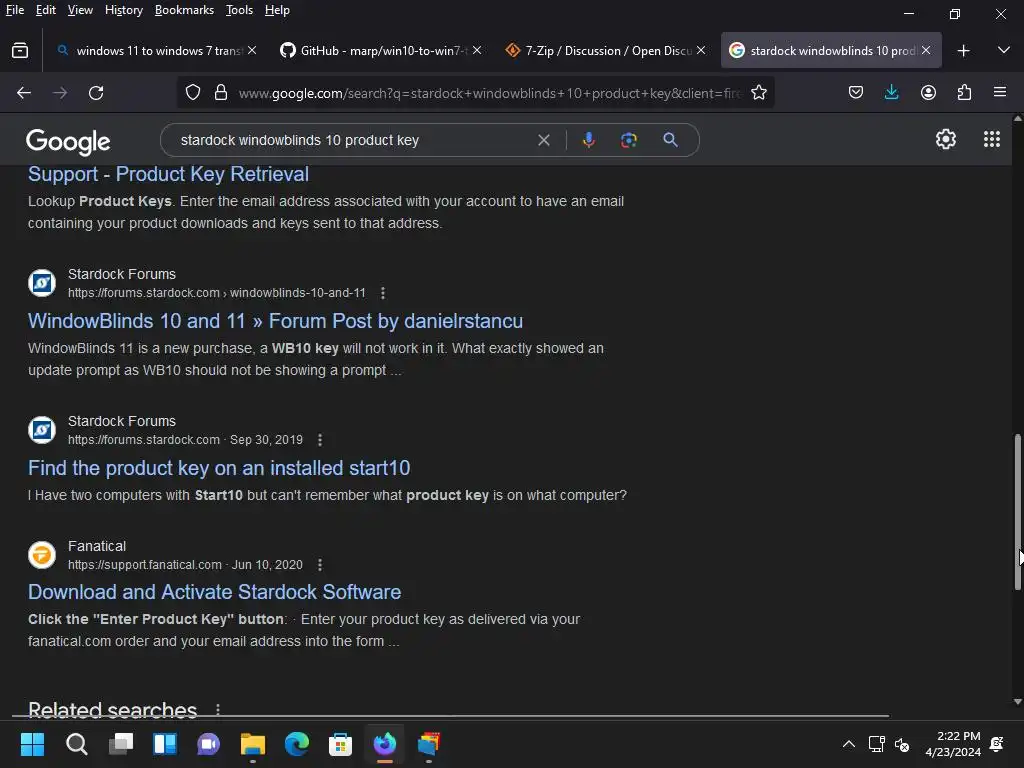Click the forward navigation arrow
The image size is (1024, 768).
coord(60,93)
